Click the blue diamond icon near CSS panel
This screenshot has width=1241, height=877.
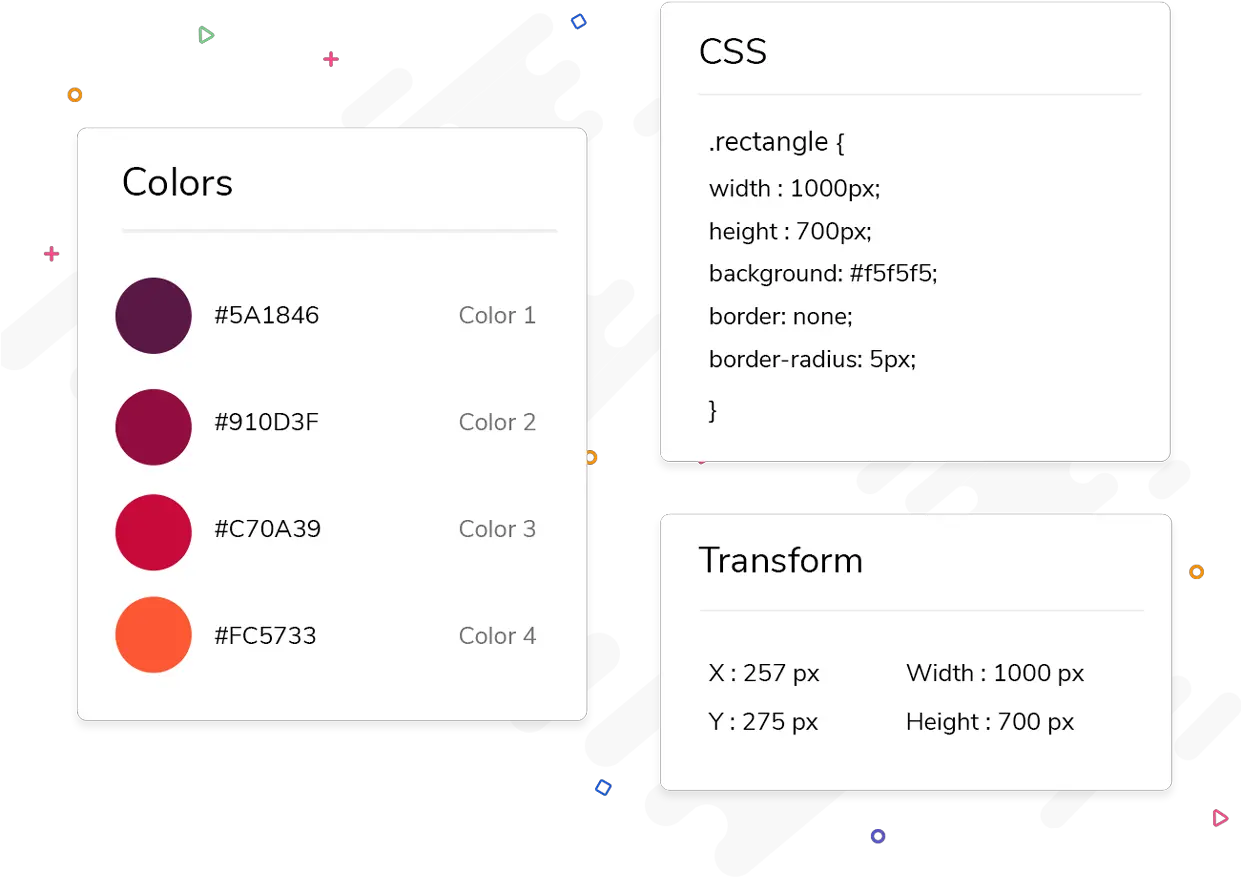click(578, 21)
